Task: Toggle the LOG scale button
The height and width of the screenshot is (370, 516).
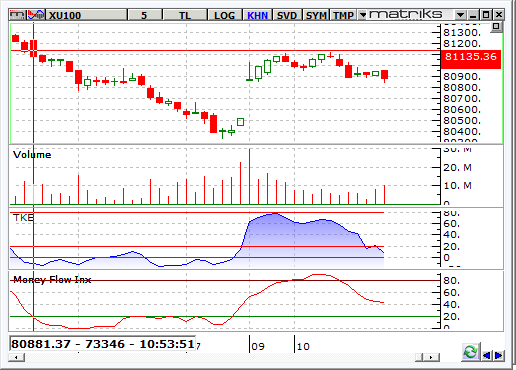Action: click(x=225, y=15)
